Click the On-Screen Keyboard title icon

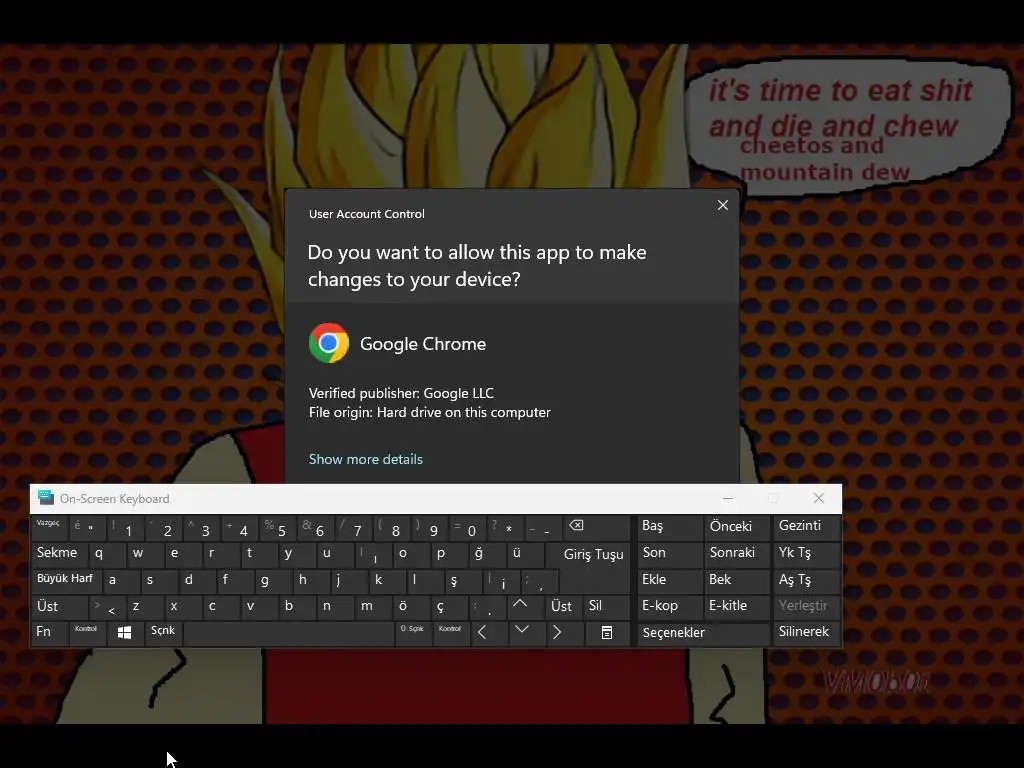point(46,498)
